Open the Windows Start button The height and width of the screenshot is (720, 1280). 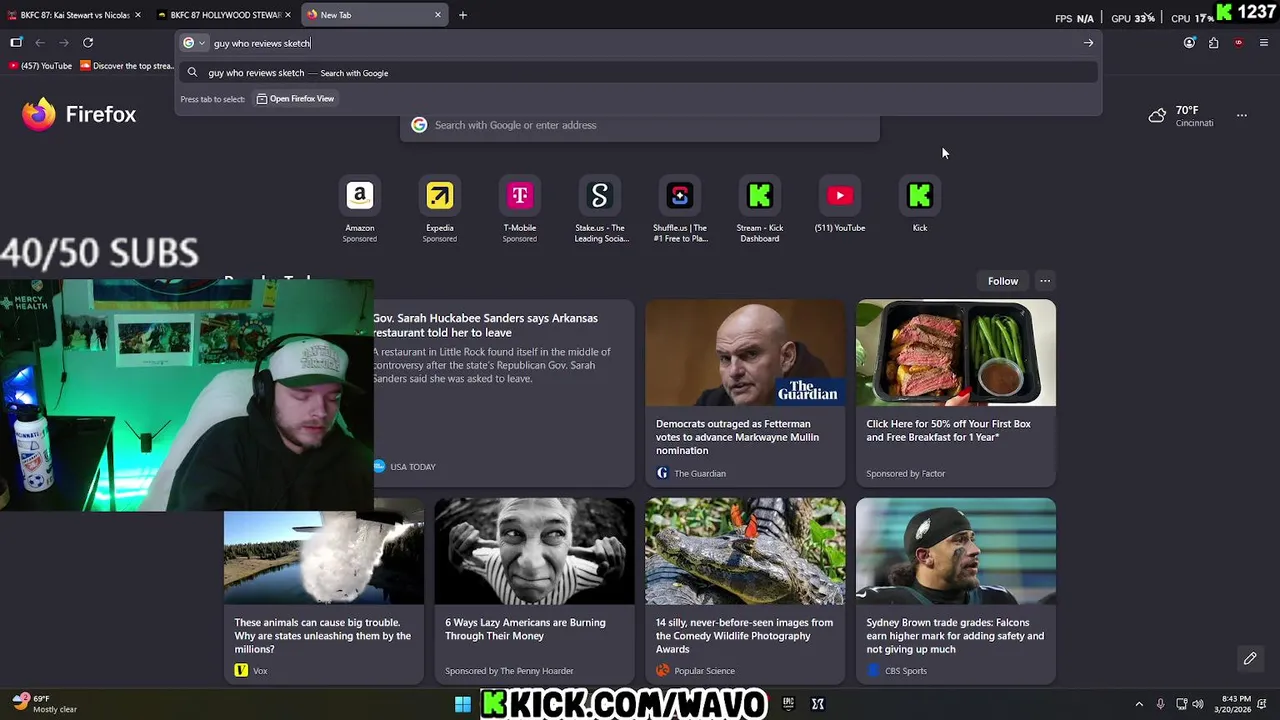pyautogui.click(x=463, y=704)
